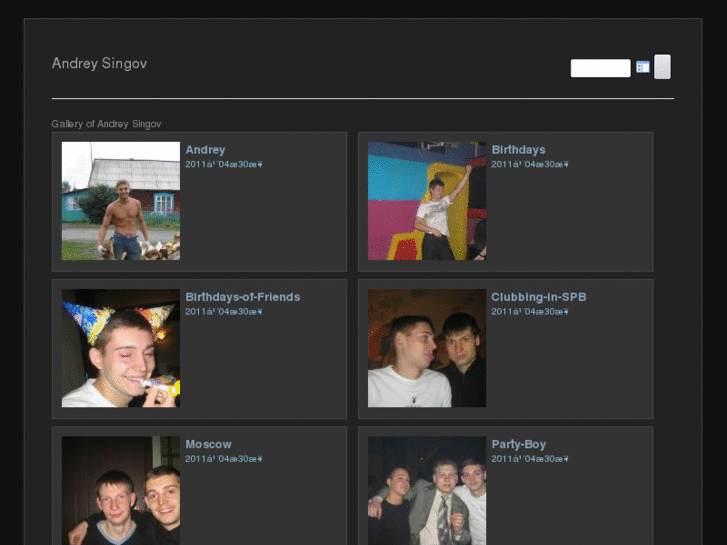Viewport: 727px width, 545px height.
Task: Click the Andrey album title link
Action: point(205,150)
